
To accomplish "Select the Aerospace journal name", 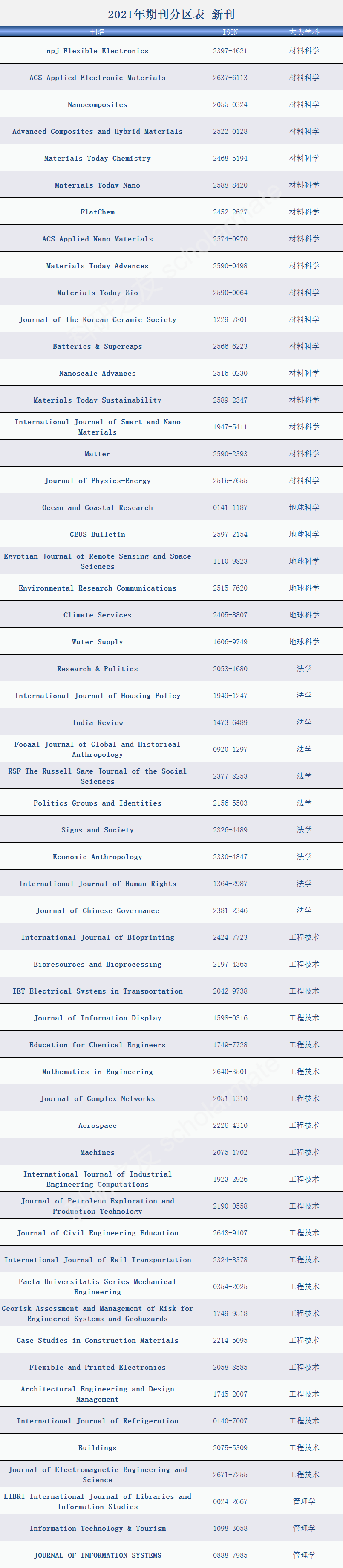I will coord(97,1125).
